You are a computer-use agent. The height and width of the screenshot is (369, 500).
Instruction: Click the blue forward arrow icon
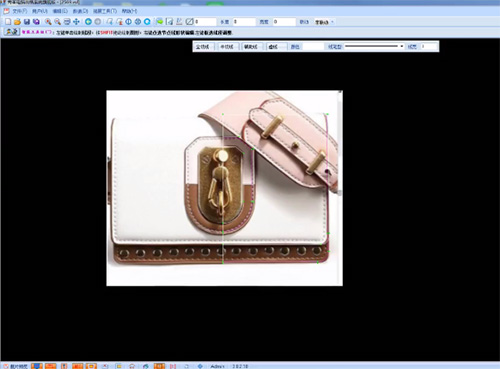tap(88, 22)
